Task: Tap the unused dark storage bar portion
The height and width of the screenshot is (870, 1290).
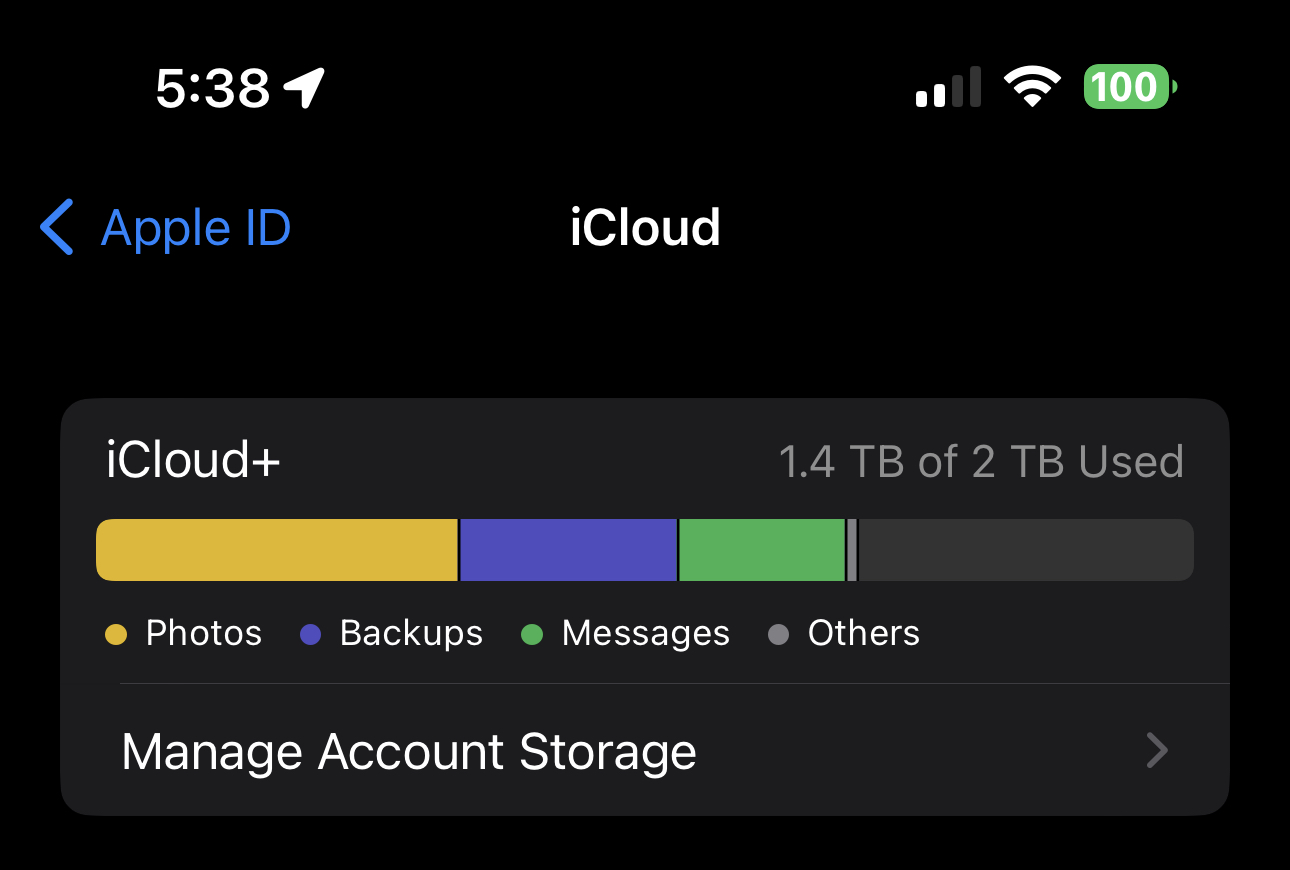Action: coord(1025,550)
